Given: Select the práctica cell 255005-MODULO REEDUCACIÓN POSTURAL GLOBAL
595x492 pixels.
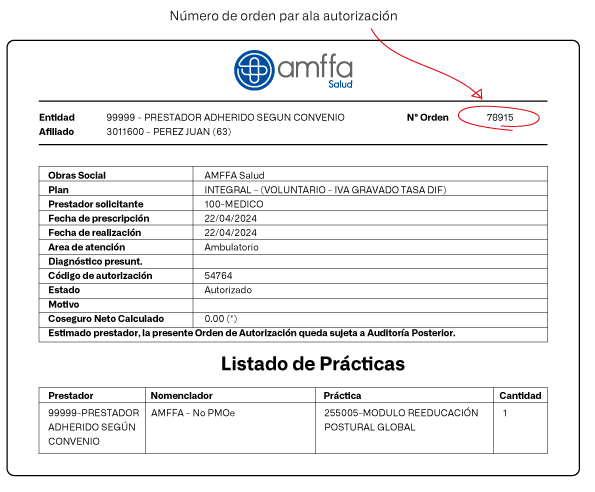Looking at the screenshot, I should pos(401,420).
